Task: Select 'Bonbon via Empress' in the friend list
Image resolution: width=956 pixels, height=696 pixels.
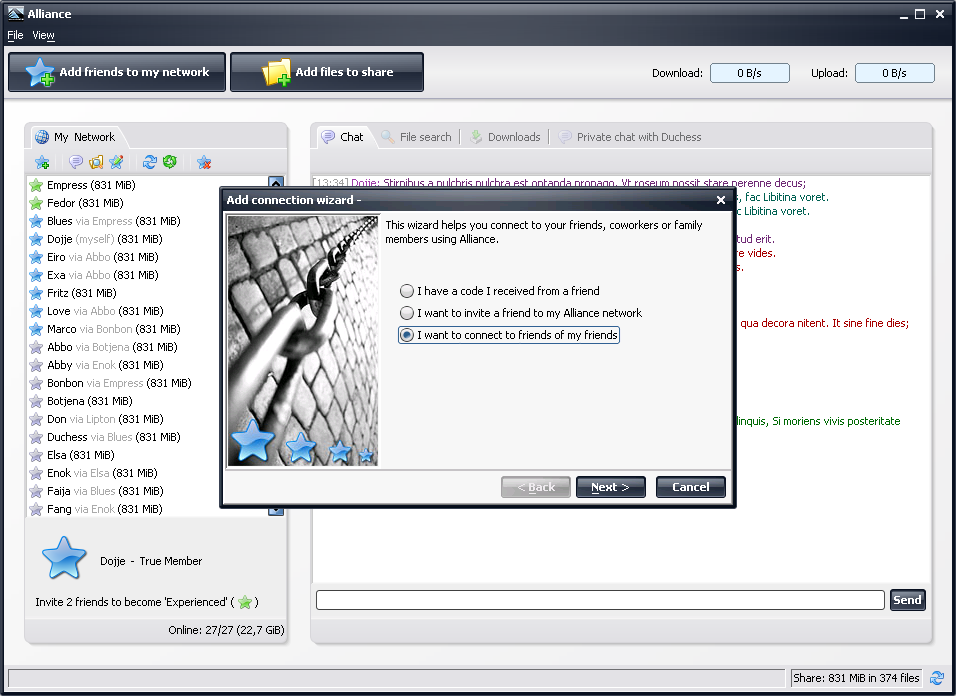Action: pos(119,383)
